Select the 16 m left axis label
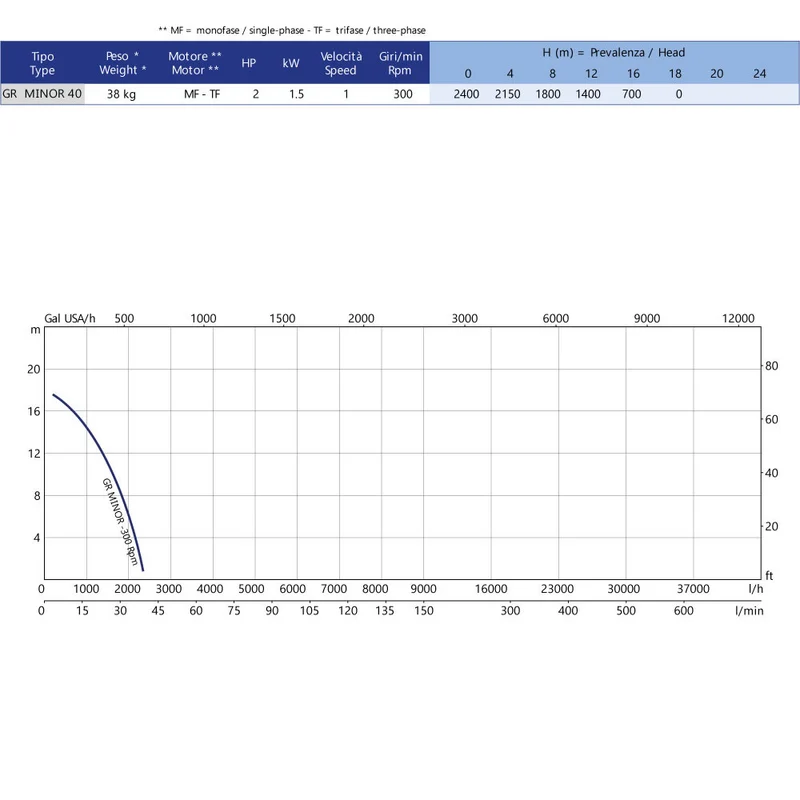 coord(34,411)
